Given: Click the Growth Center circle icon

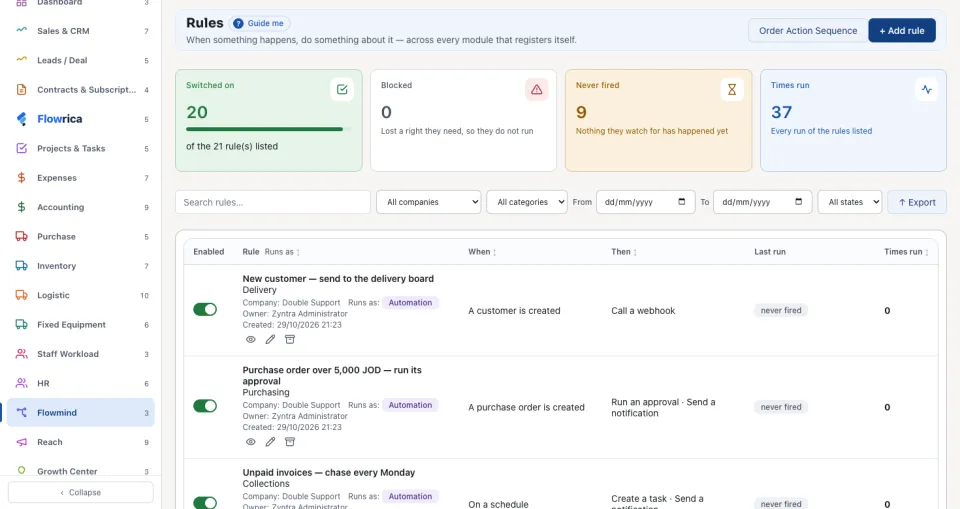Looking at the screenshot, I should [21, 470].
